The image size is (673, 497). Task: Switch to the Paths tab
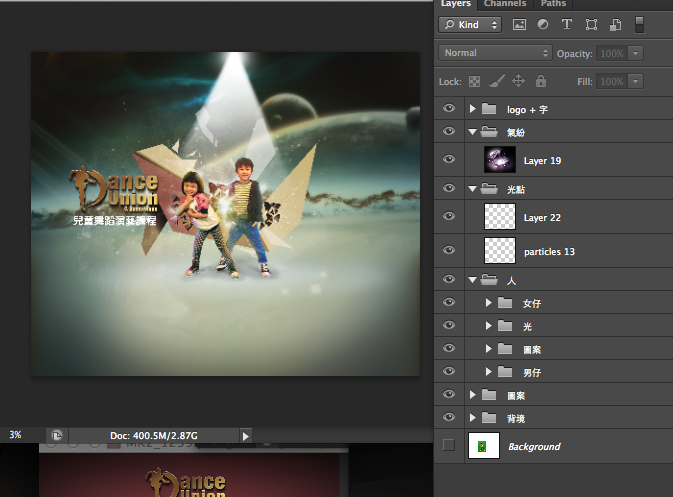[x=553, y=3]
